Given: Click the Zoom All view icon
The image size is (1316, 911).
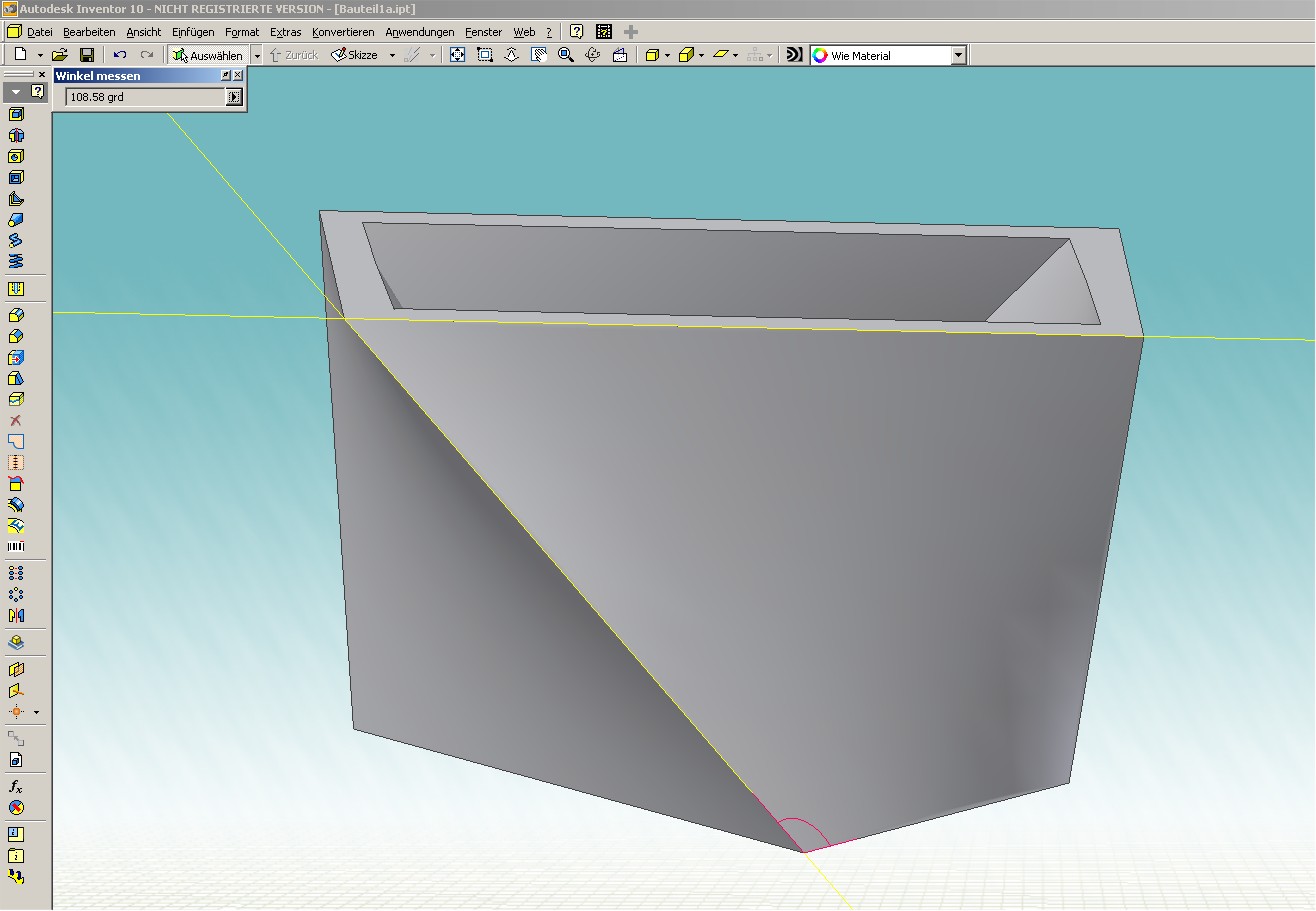Looking at the screenshot, I should [x=458, y=56].
